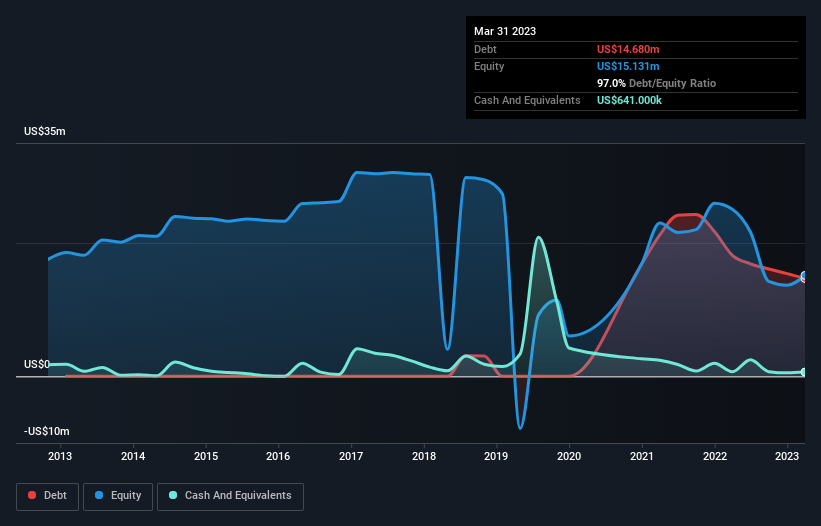Click Cash And Equivalents label in tooltip
The height and width of the screenshot is (526, 821).
527,100
